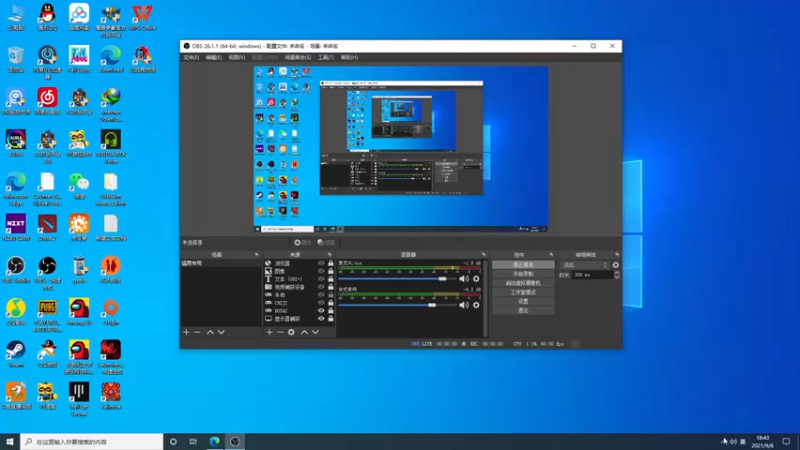Open OBS 设置 settings button
The image size is (800, 450).
523,302
